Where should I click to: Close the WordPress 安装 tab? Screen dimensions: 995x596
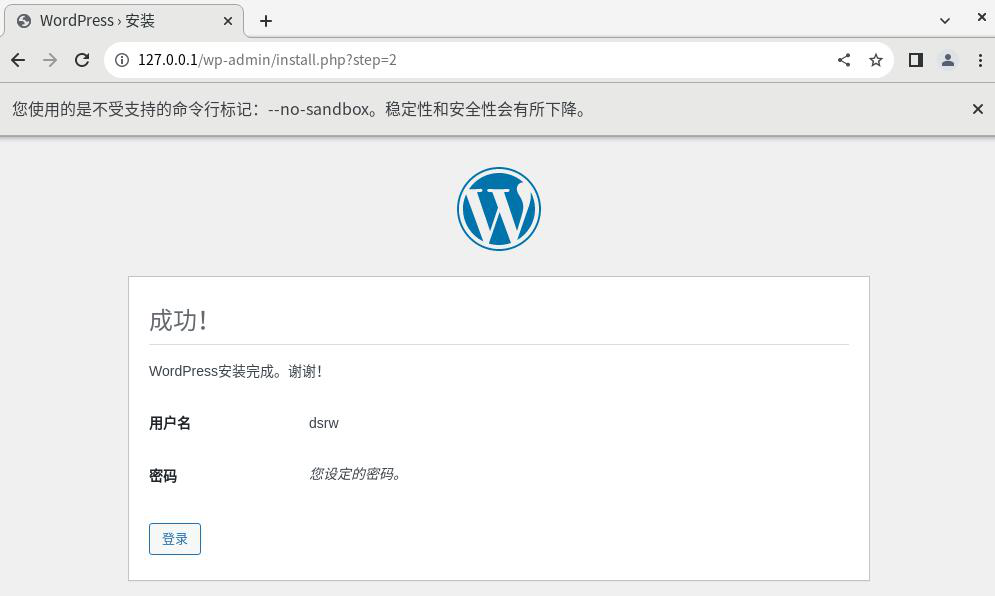(228, 21)
